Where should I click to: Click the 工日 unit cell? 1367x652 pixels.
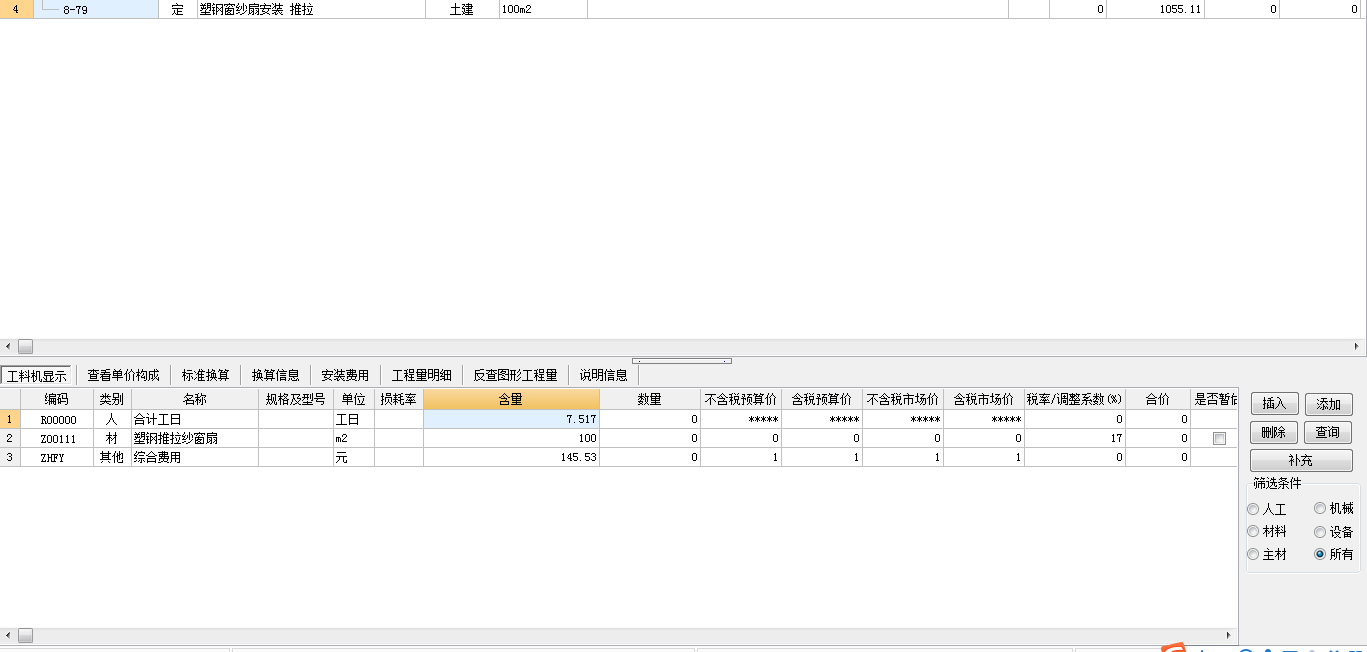353,420
